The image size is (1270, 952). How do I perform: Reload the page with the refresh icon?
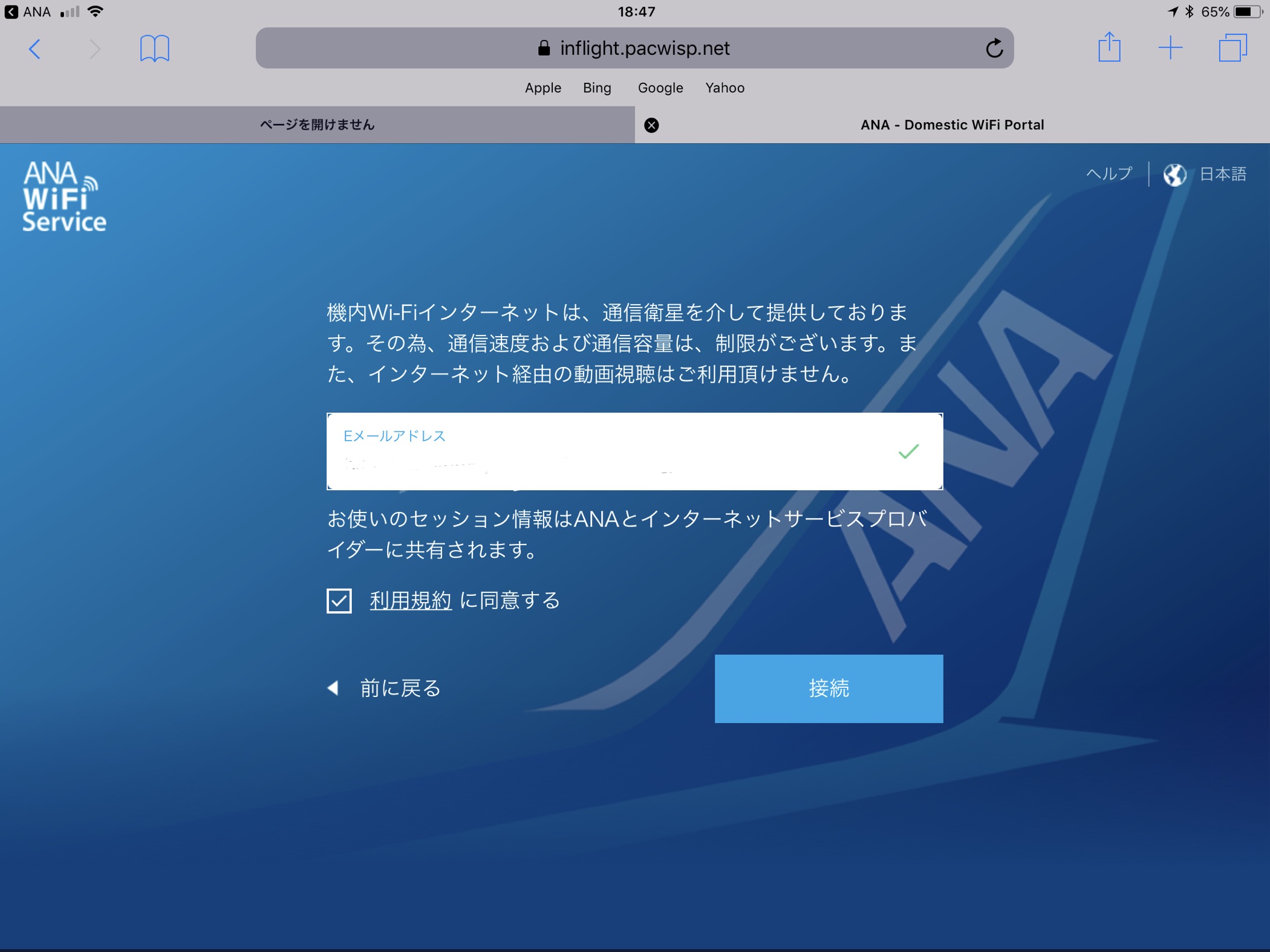pyautogui.click(x=994, y=48)
